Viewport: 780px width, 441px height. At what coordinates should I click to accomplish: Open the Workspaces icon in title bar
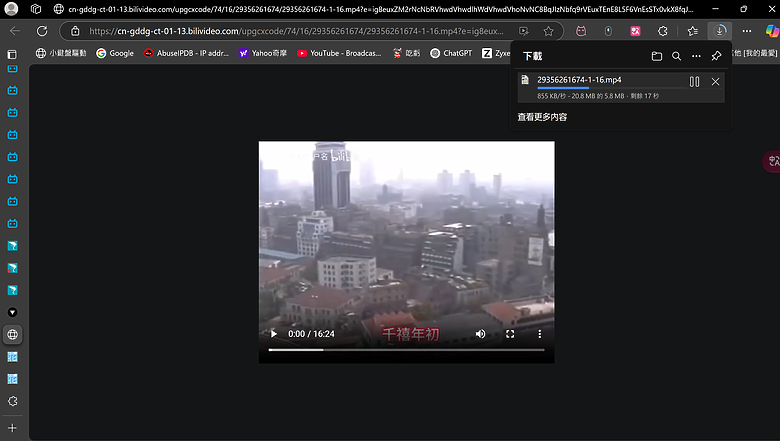click(x=35, y=8)
